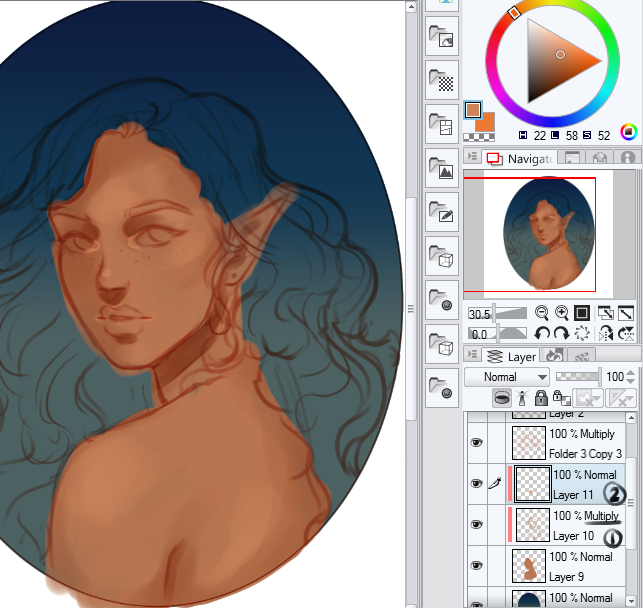Switch color space with small color wheel icon

point(628,132)
